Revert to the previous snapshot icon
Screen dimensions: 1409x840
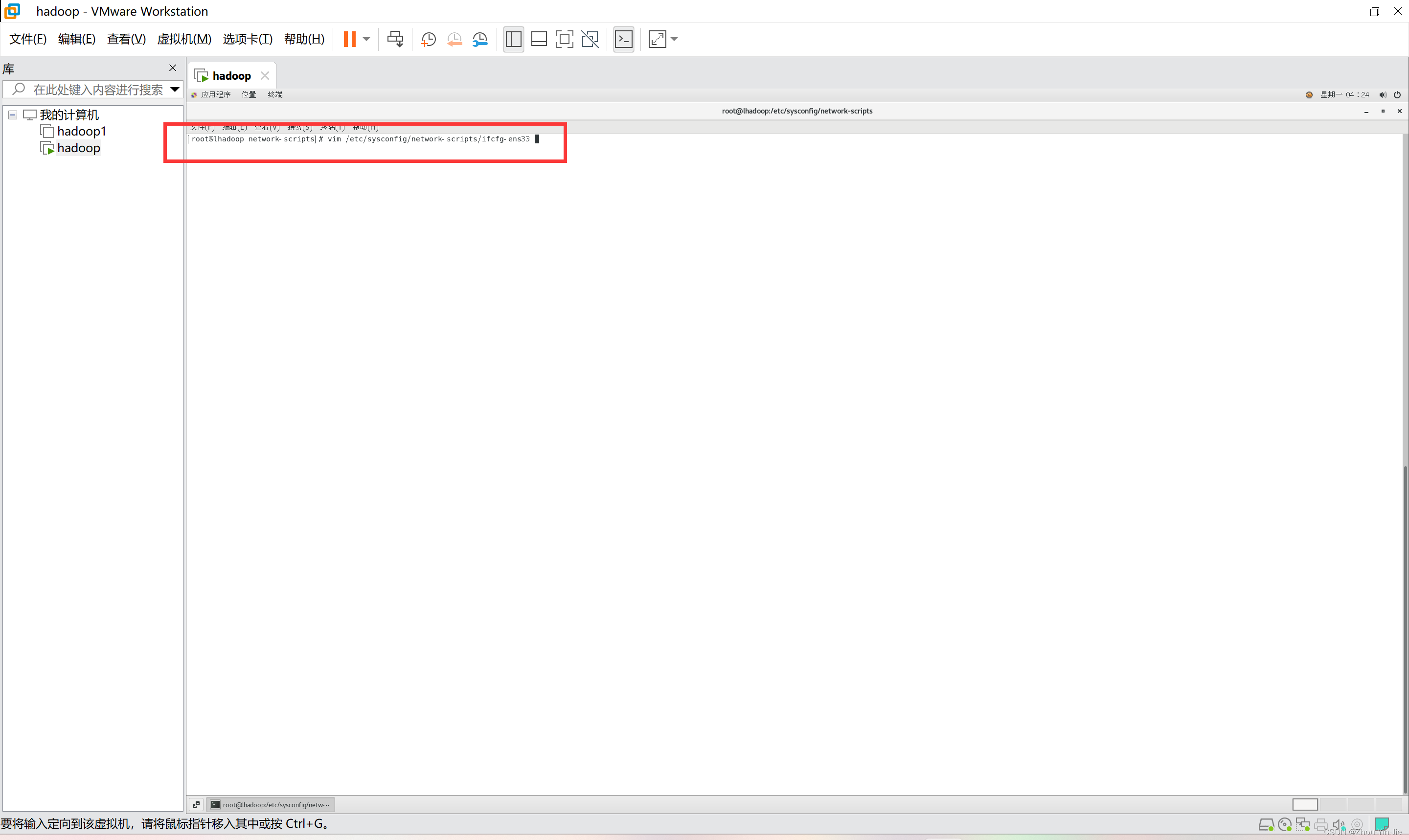[455, 39]
